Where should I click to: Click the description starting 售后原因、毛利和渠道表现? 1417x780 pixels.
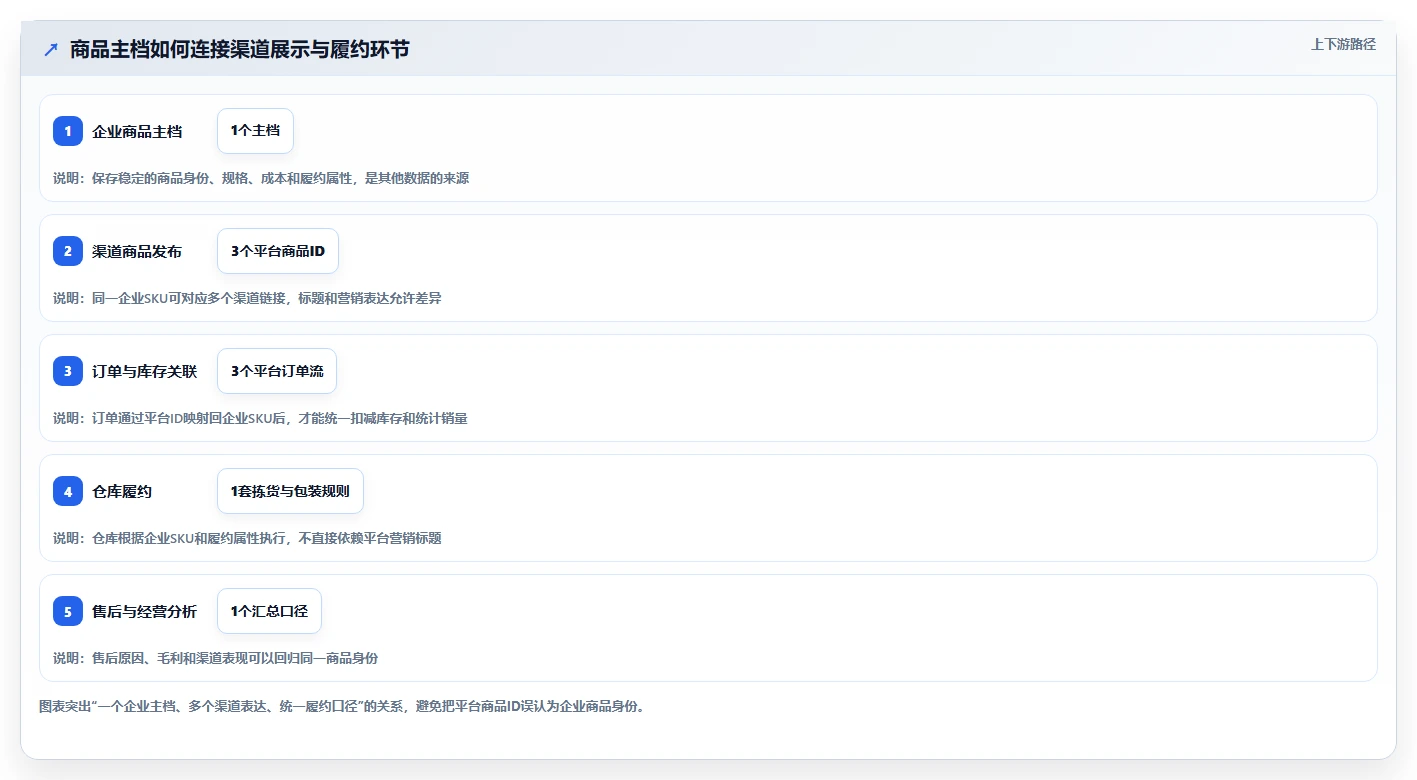215,658
